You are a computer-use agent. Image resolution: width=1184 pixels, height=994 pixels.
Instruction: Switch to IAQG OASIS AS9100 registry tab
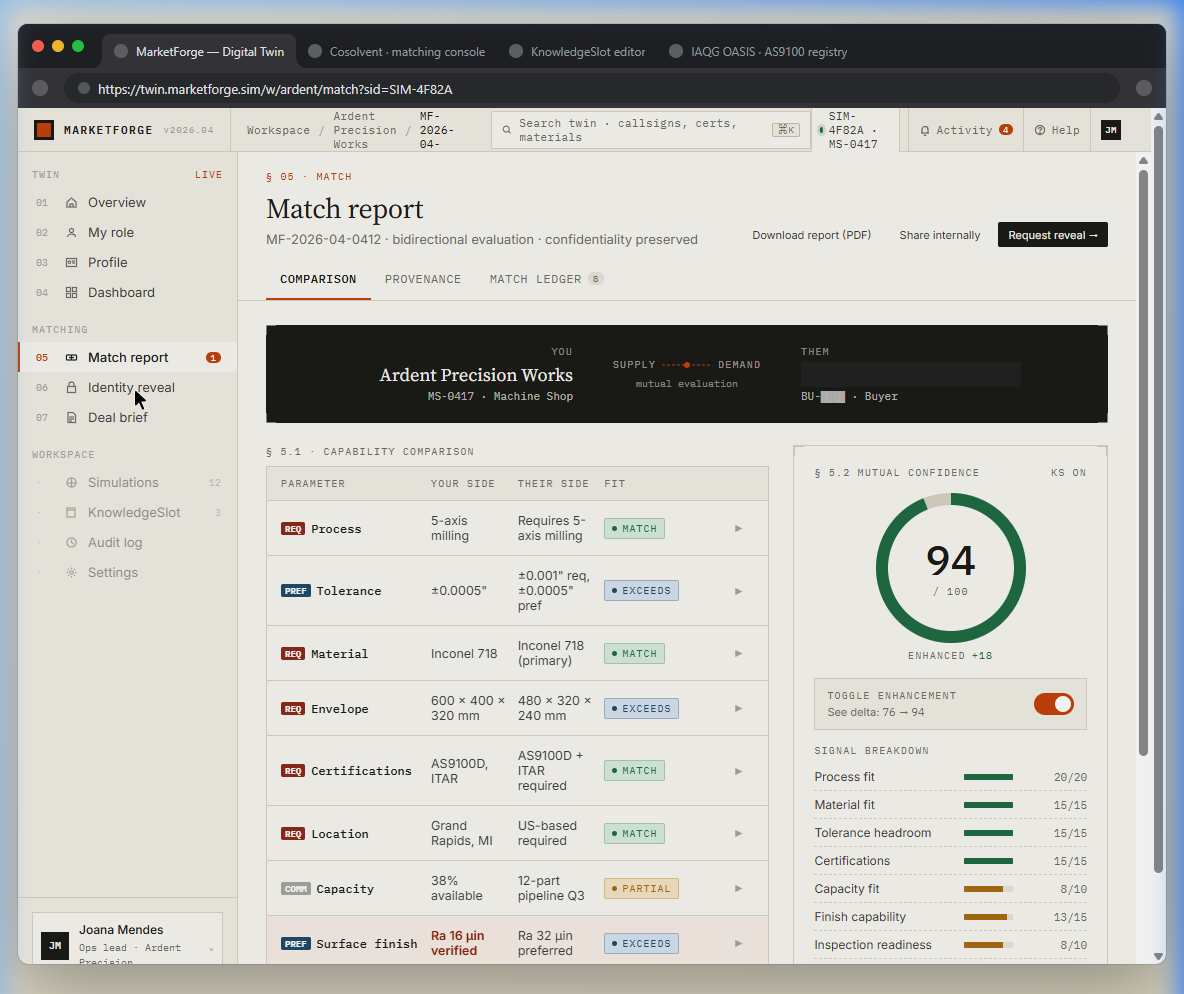click(x=759, y=51)
